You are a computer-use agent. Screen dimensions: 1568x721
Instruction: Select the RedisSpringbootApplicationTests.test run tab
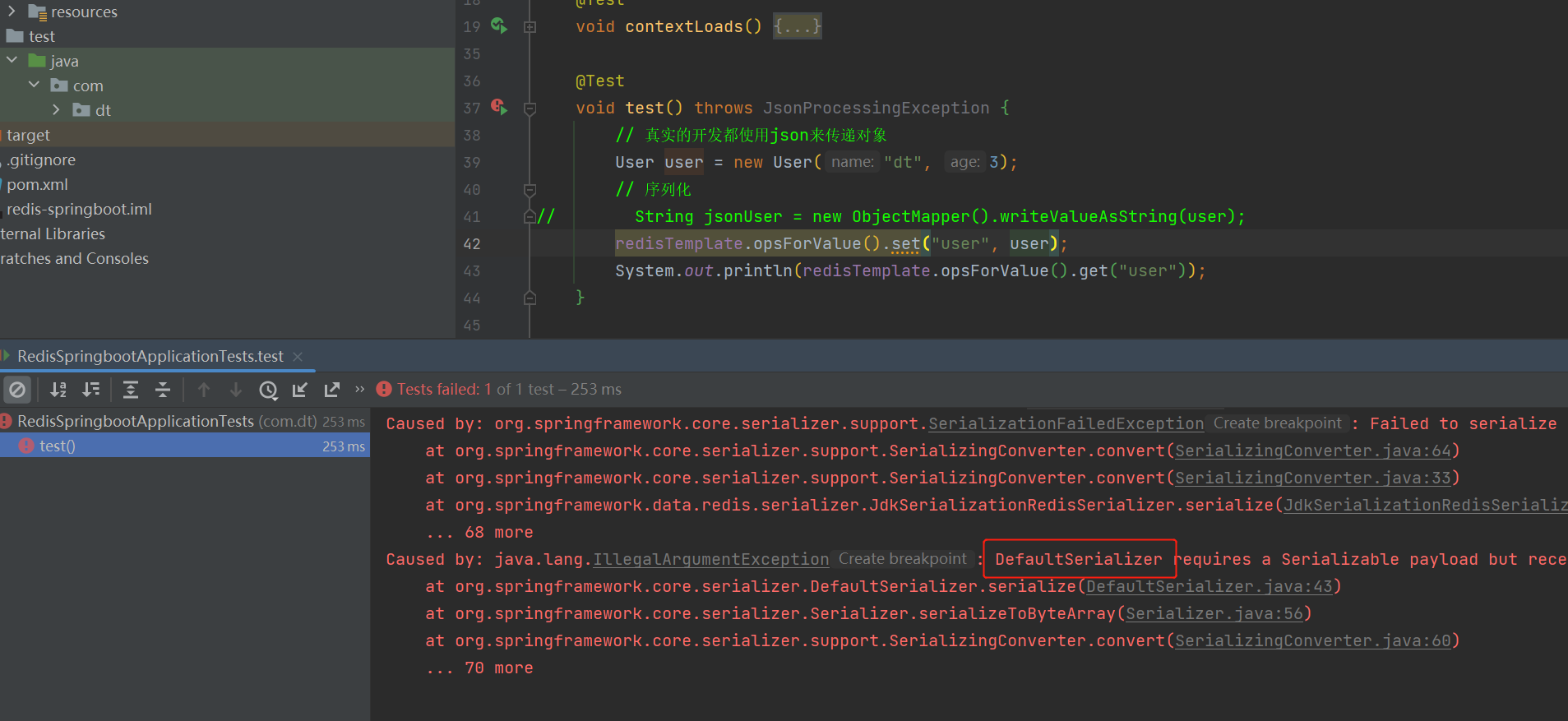pyautogui.click(x=150, y=356)
